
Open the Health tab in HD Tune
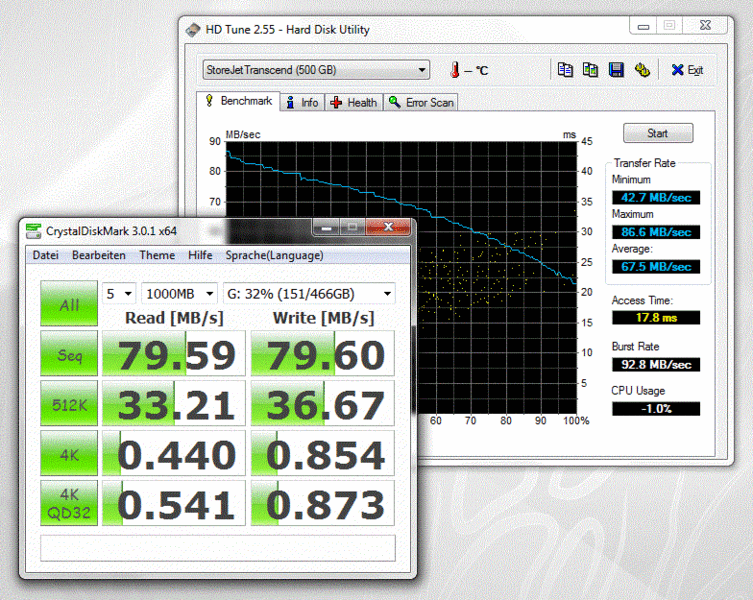(x=354, y=102)
